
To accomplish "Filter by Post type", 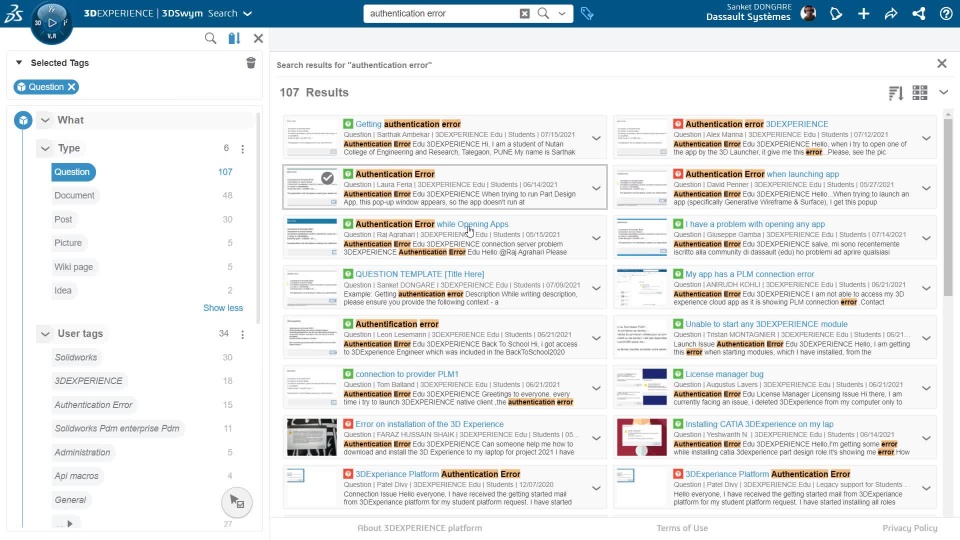I will click(63, 219).
